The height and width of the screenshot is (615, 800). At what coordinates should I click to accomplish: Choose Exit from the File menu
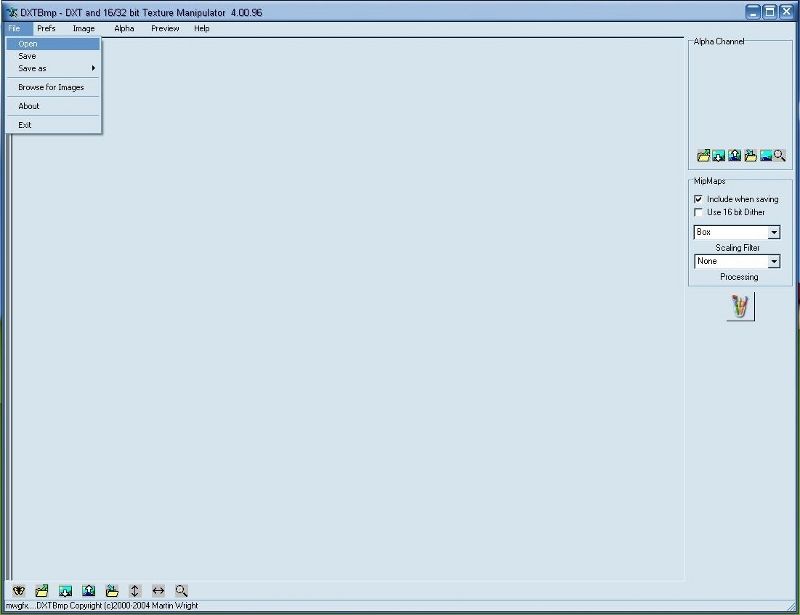click(x=53, y=125)
